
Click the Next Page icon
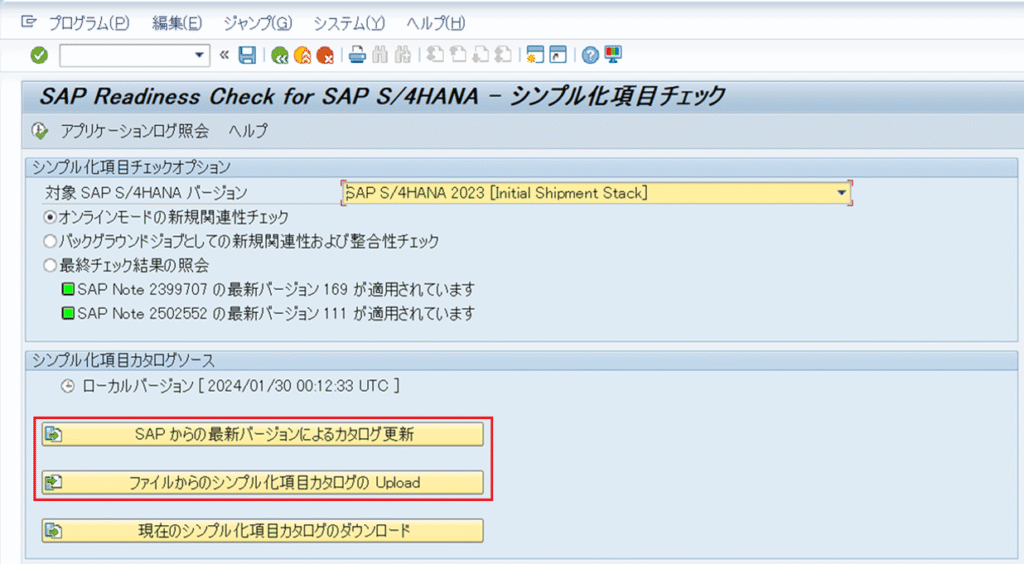coord(481,55)
